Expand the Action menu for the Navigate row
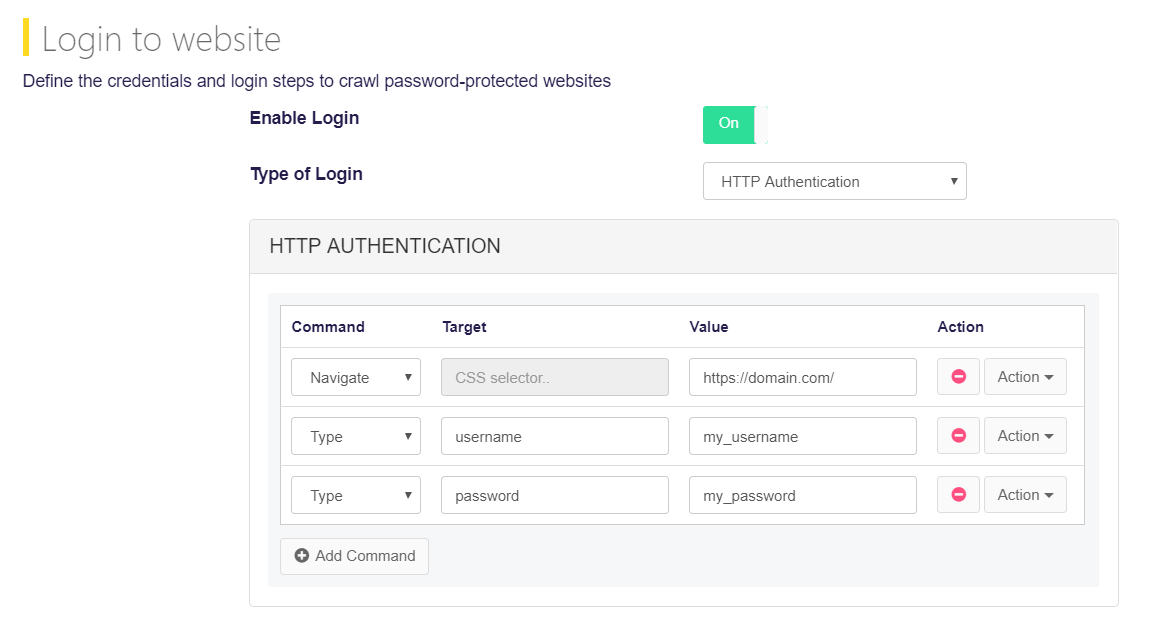This screenshot has width=1151, height=620. coord(1025,377)
